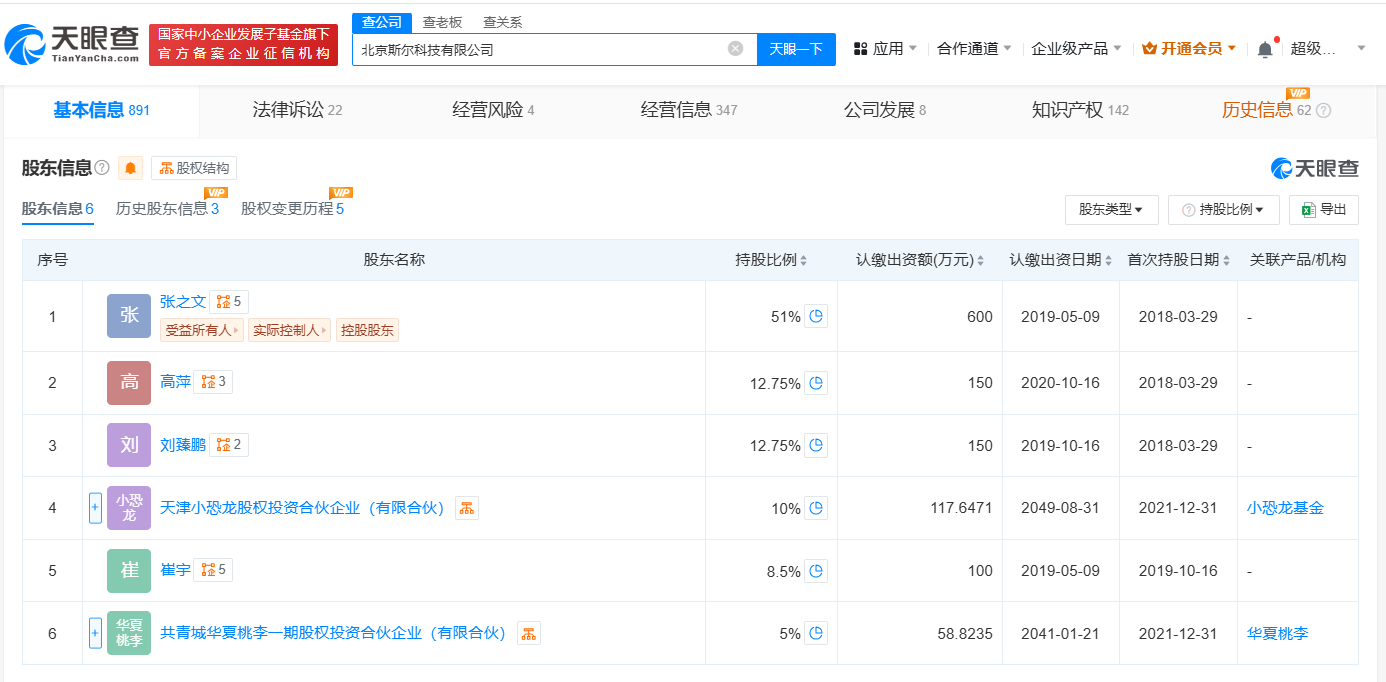Viewport: 1386px width, 682px height.
Task: Click the TianYanCha logo
Action: coord(71,43)
